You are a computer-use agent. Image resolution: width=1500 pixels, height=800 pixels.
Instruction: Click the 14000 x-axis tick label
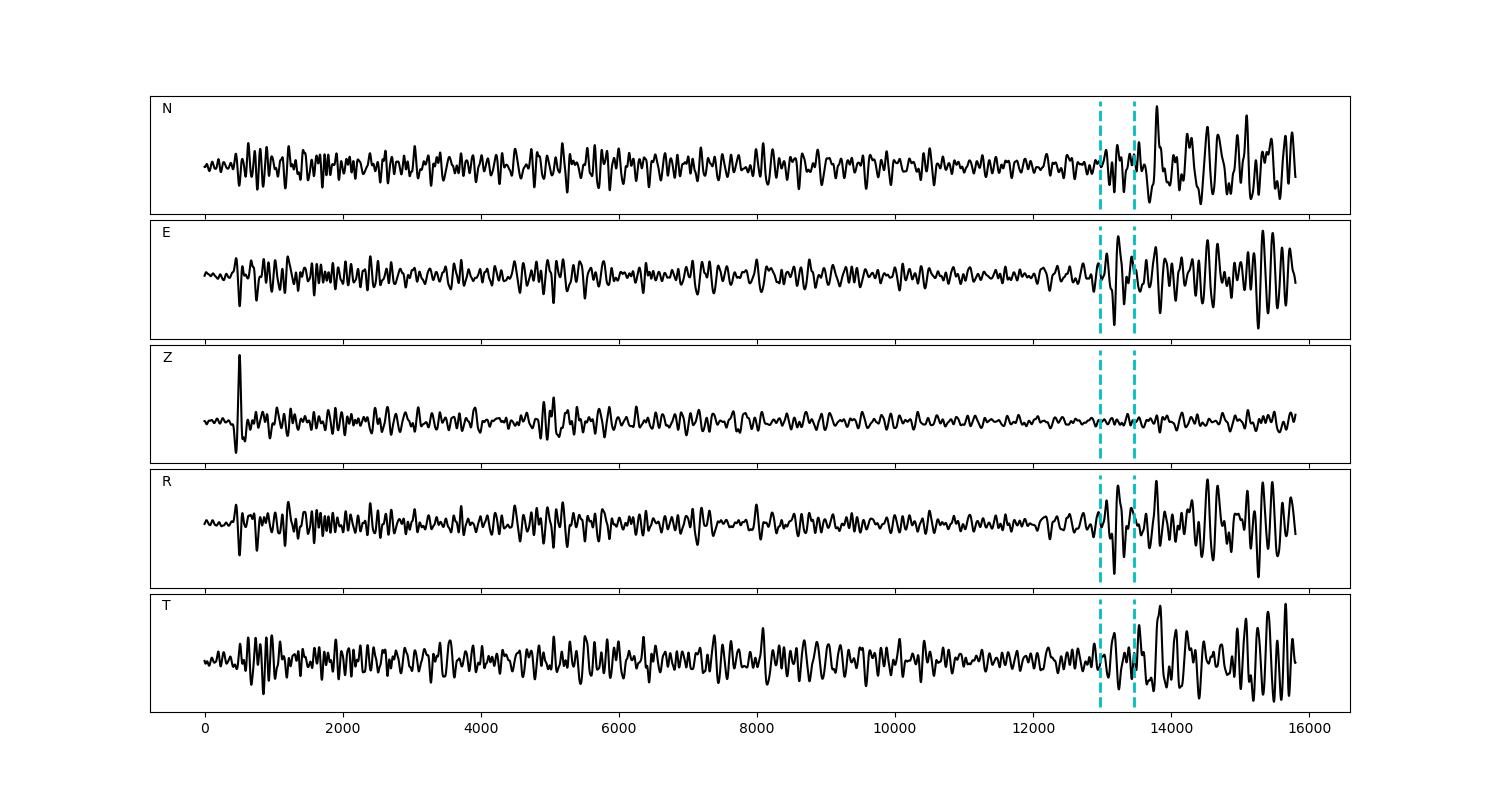(1171, 730)
